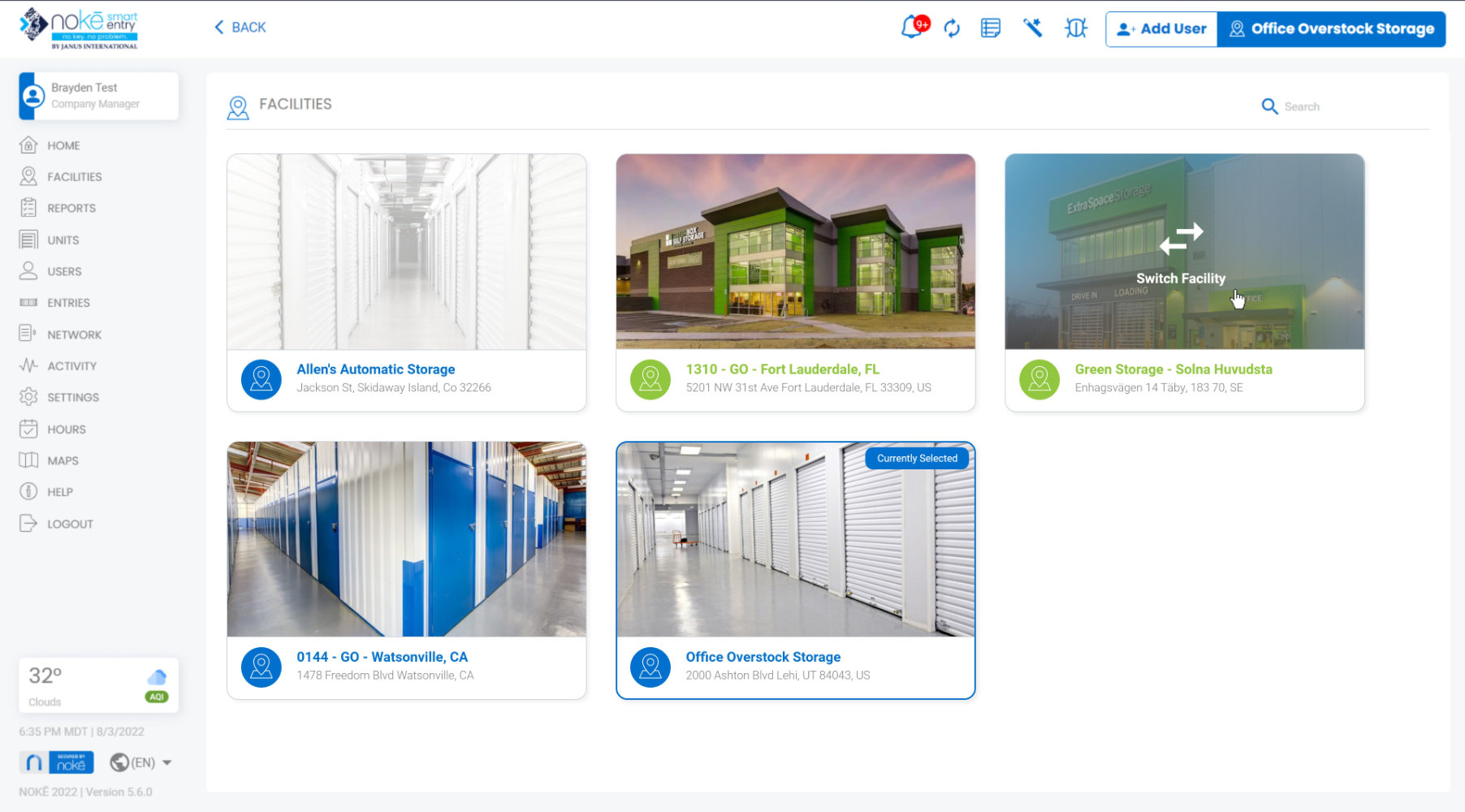The width and height of the screenshot is (1465, 812).
Task: Click the user avatar icon beside Brayden Test
Action: pyautogui.click(x=32, y=96)
